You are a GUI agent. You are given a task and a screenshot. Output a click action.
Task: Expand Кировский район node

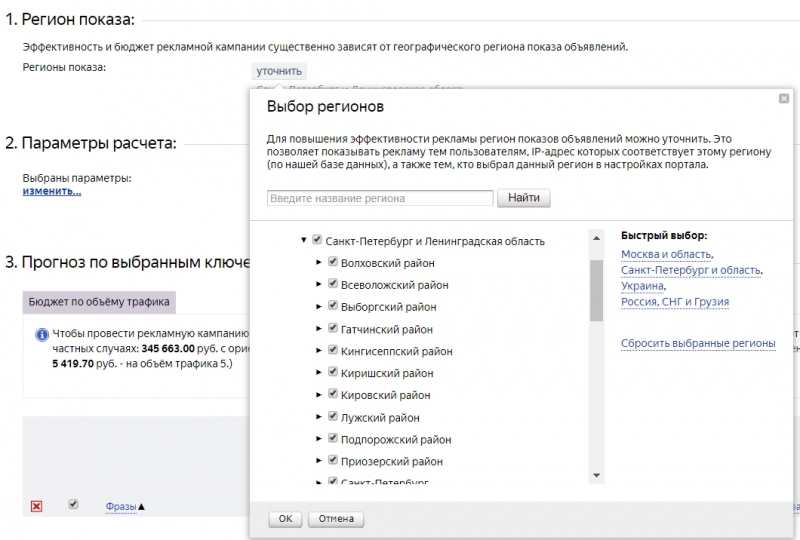click(319, 395)
